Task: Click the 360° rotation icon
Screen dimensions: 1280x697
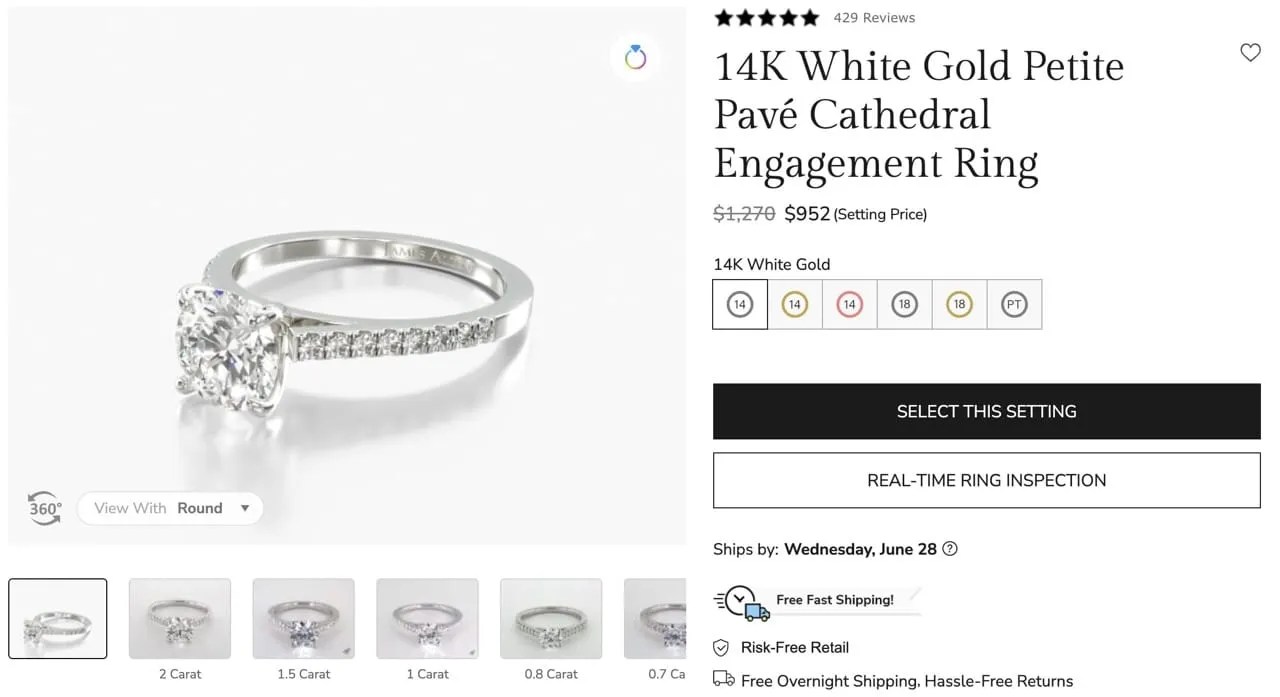Action: click(x=44, y=509)
